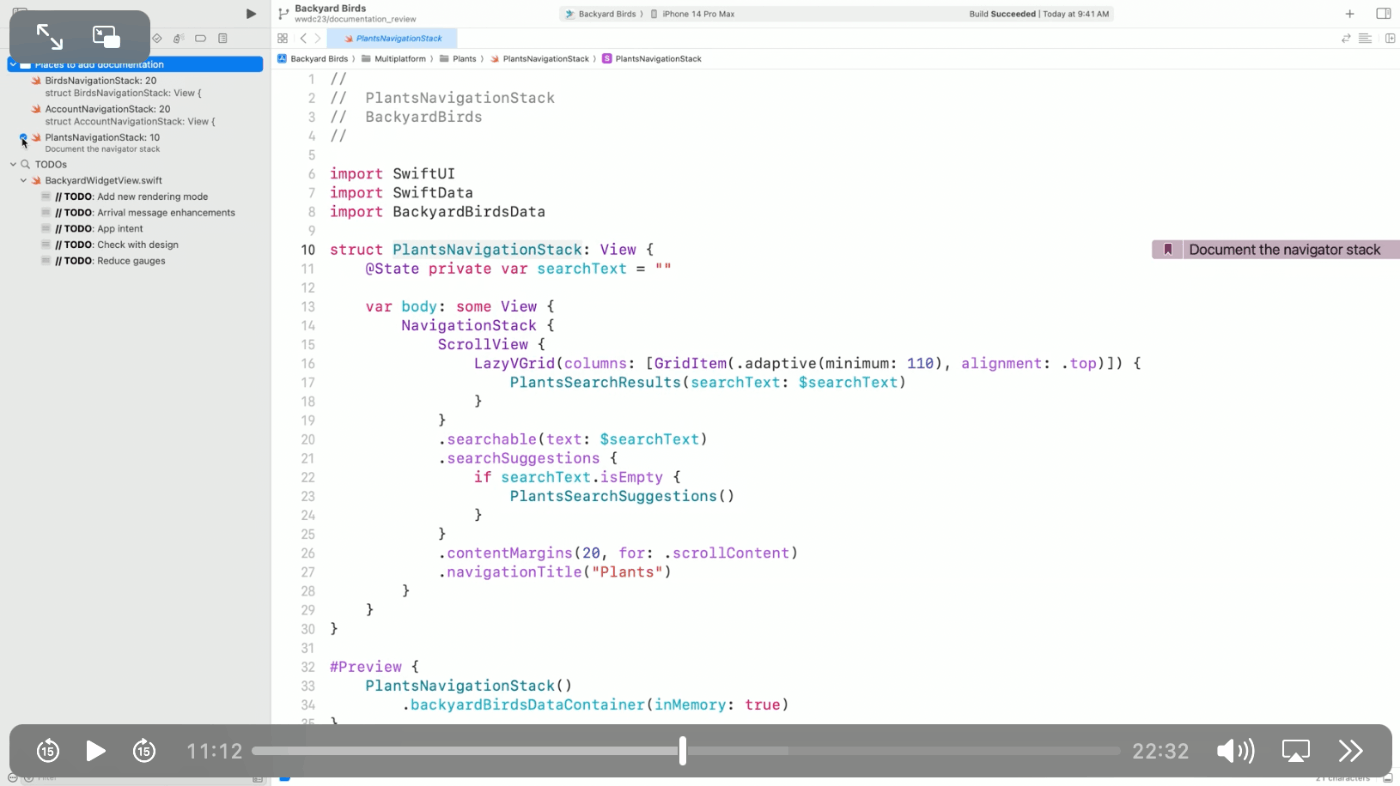Click the .contentMargins modifier on line 26

(504, 553)
